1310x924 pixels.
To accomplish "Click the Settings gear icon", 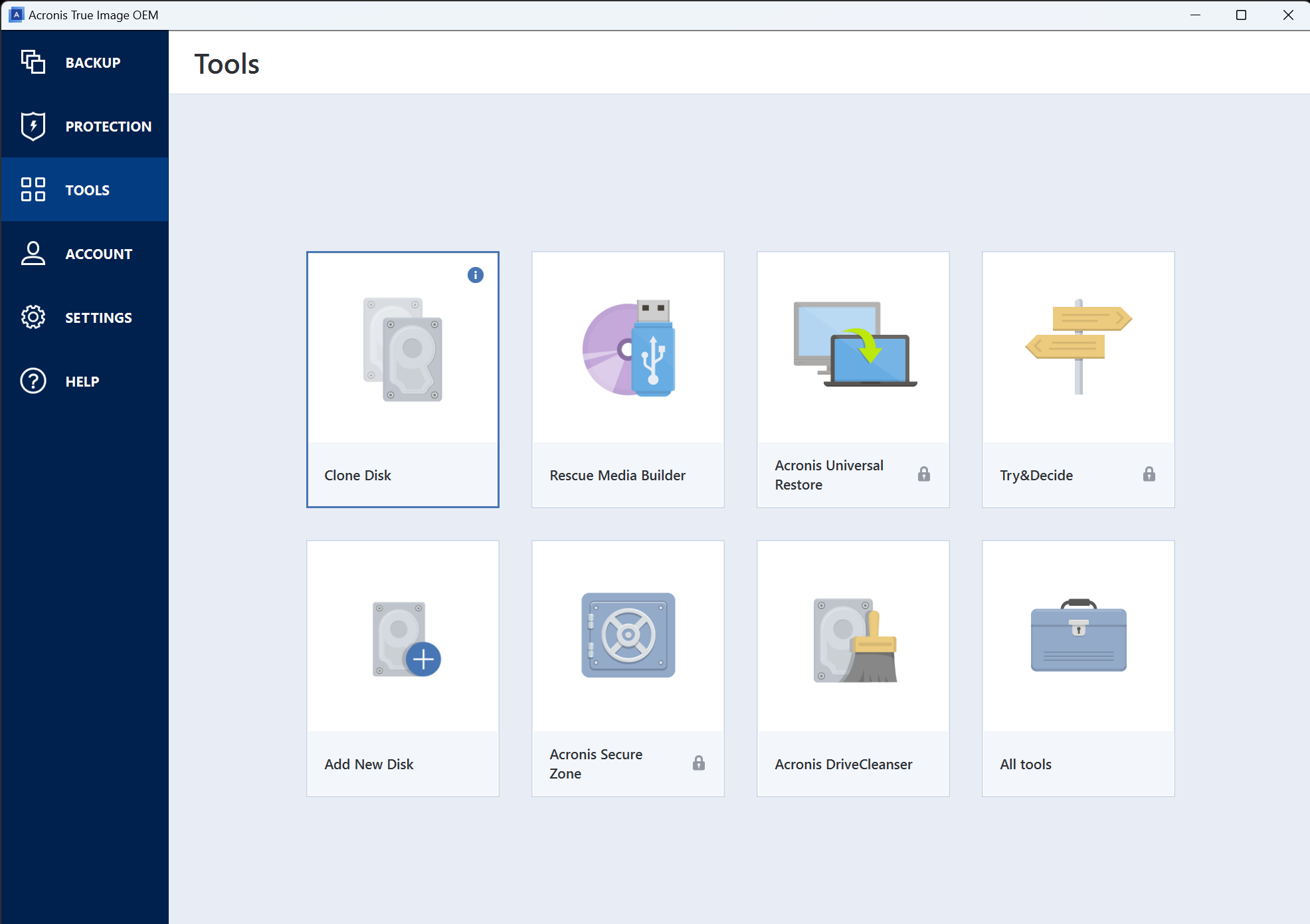I will coord(33,317).
